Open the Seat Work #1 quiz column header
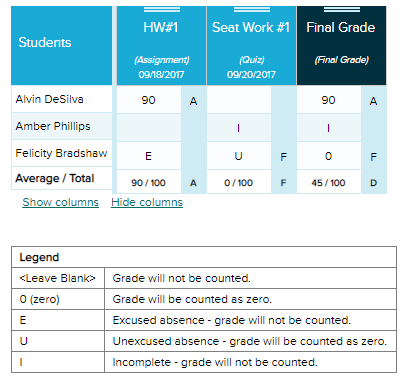Viewport: 405px width, 381px height. click(252, 46)
